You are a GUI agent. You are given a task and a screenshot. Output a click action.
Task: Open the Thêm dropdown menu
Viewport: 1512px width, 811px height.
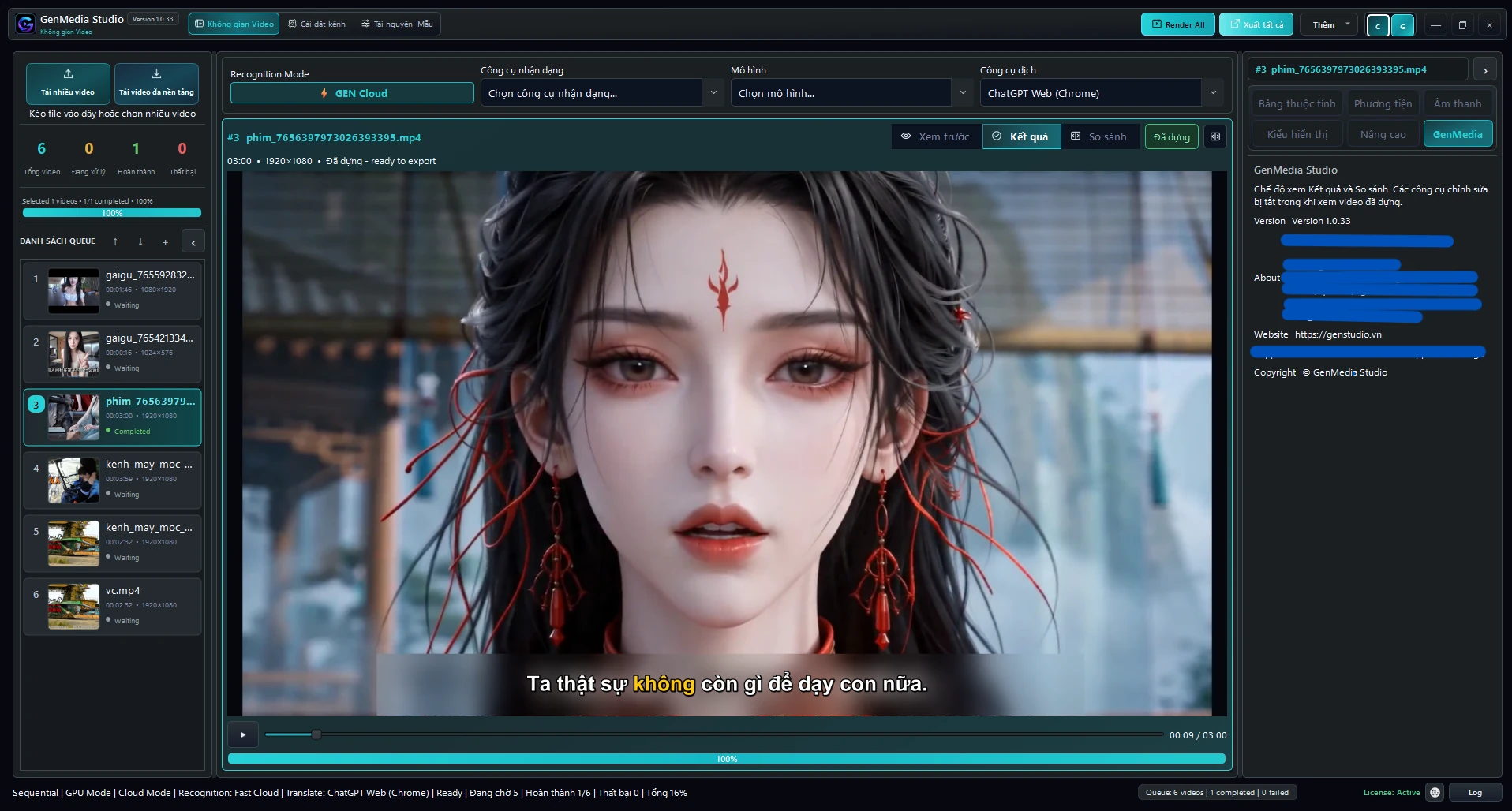(x=1330, y=24)
